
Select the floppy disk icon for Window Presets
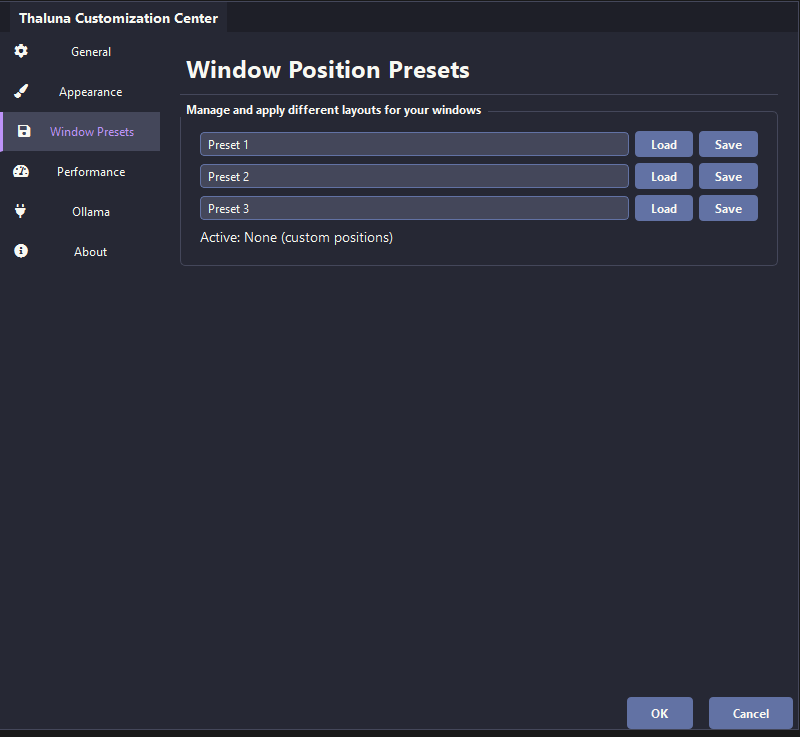coord(21,131)
